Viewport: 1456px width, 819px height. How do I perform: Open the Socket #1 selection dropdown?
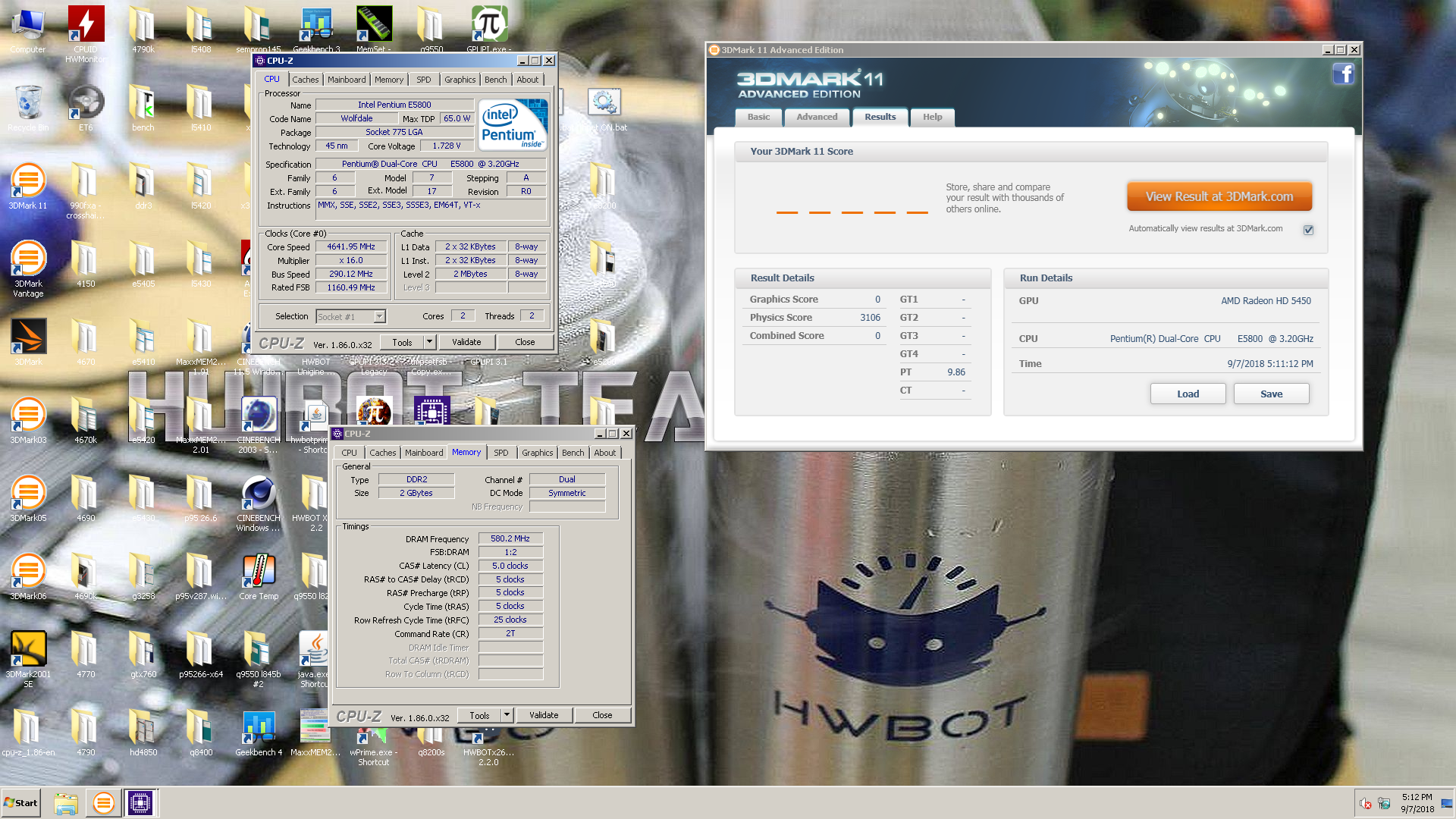tap(351, 317)
